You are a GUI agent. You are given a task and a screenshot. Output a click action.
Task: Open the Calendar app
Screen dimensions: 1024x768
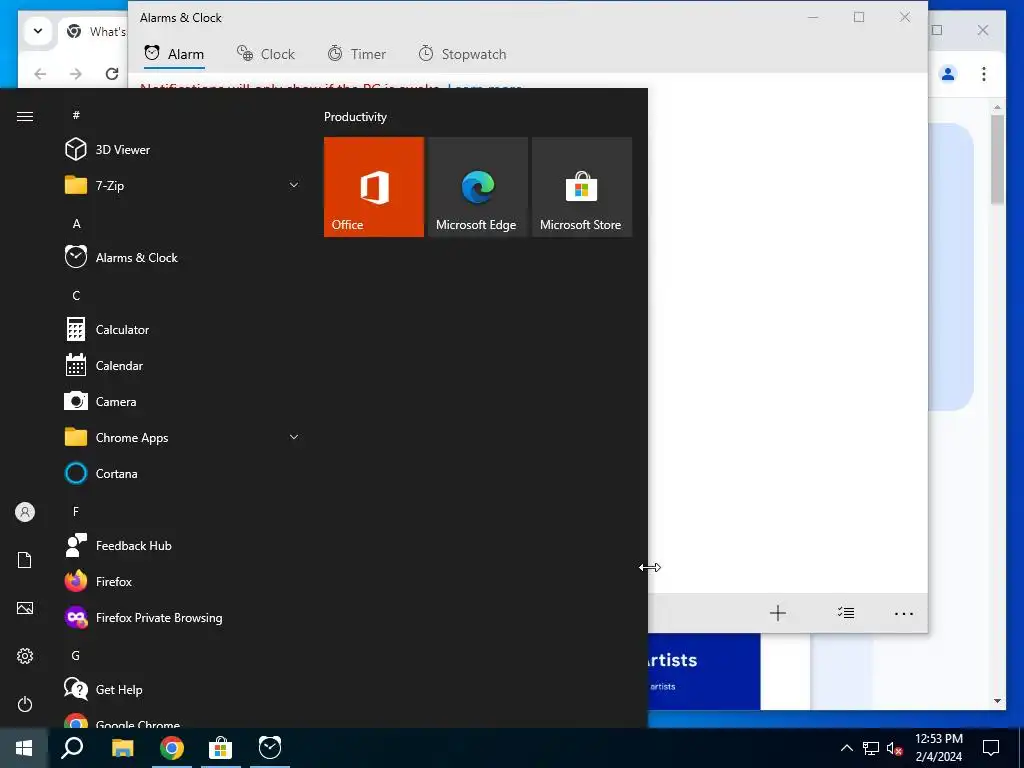(183, 366)
